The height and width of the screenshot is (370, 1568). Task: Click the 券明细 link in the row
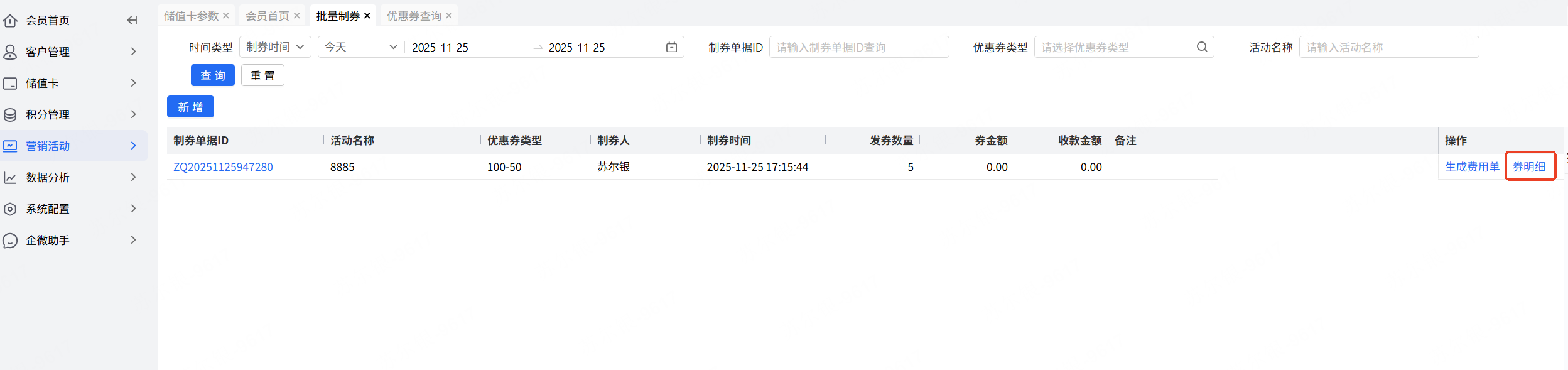1528,167
